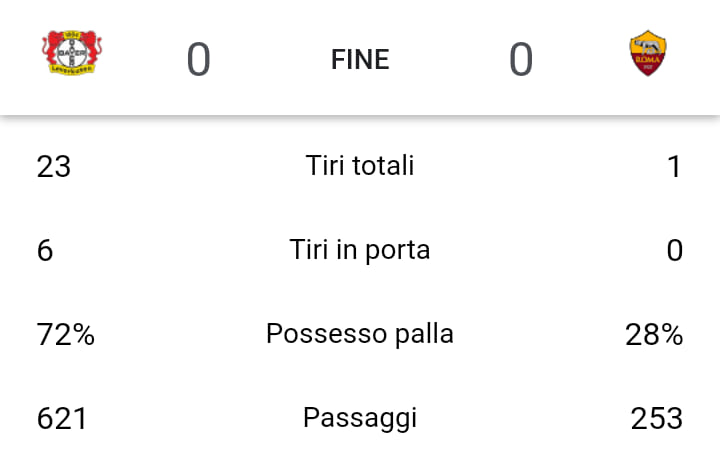The width and height of the screenshot is (720, 472).
Task: Click the Bayer Leverkusen team crest
Action: 72,53
